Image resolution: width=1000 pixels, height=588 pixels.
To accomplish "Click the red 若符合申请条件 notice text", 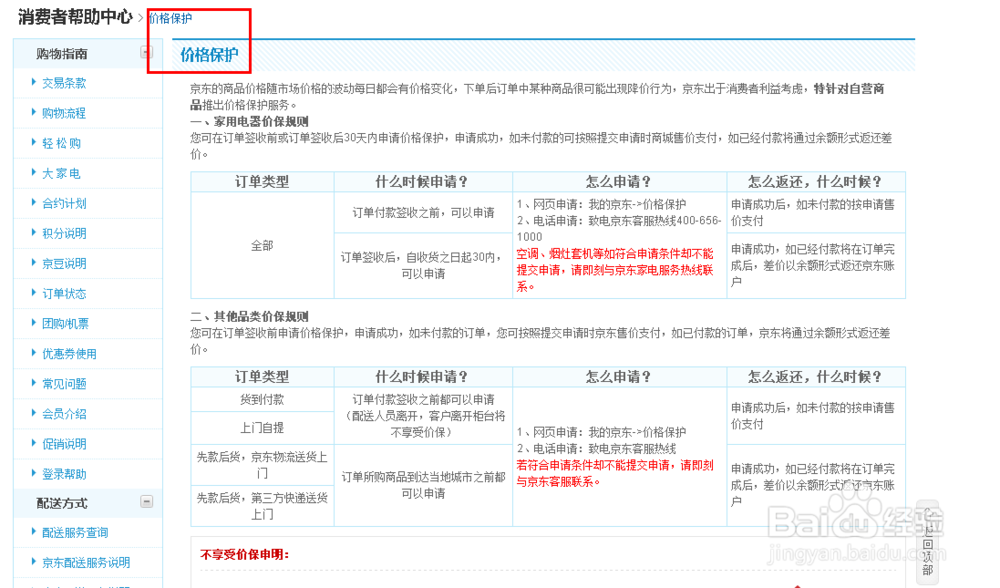I will (x=615, y=473).
